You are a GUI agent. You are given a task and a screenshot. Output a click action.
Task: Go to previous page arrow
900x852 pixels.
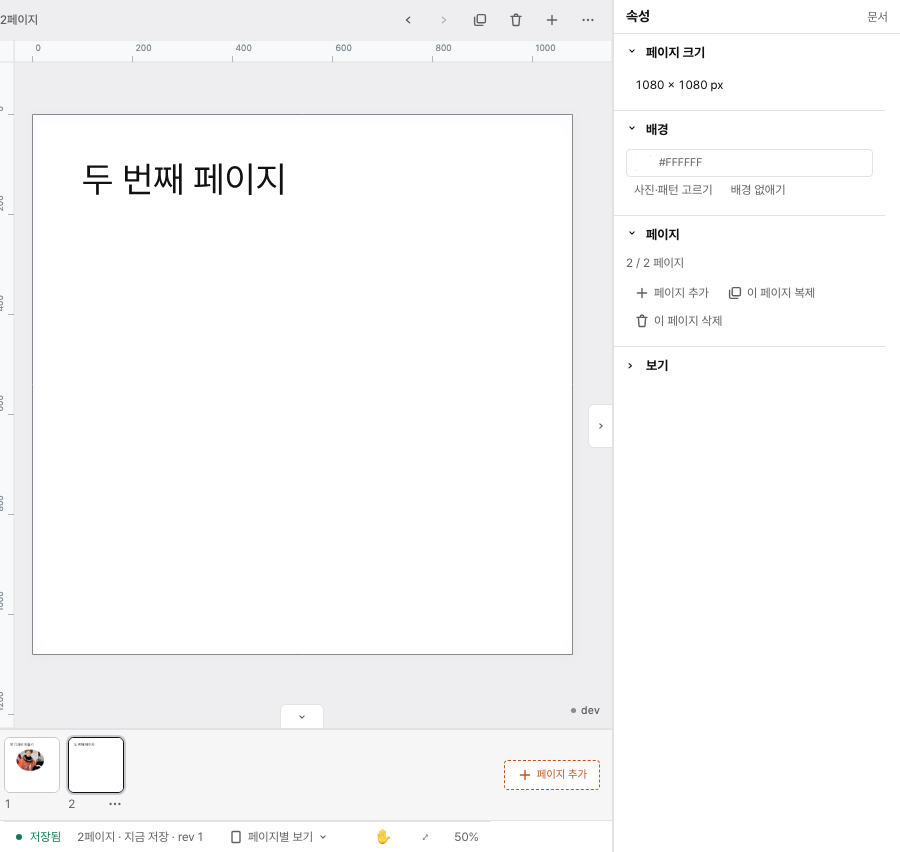(x=408, y=20)
